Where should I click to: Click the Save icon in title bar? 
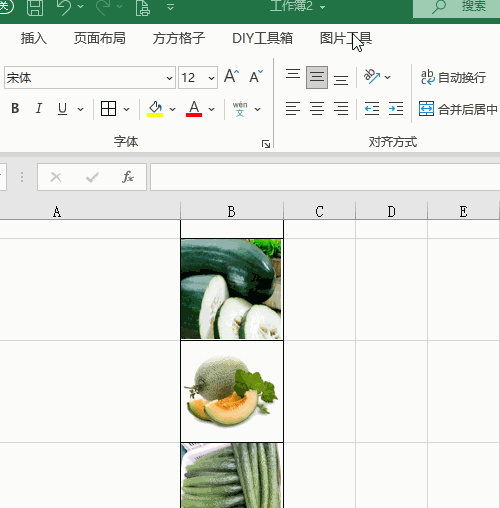pyautogui.click(x=35, y=7)
